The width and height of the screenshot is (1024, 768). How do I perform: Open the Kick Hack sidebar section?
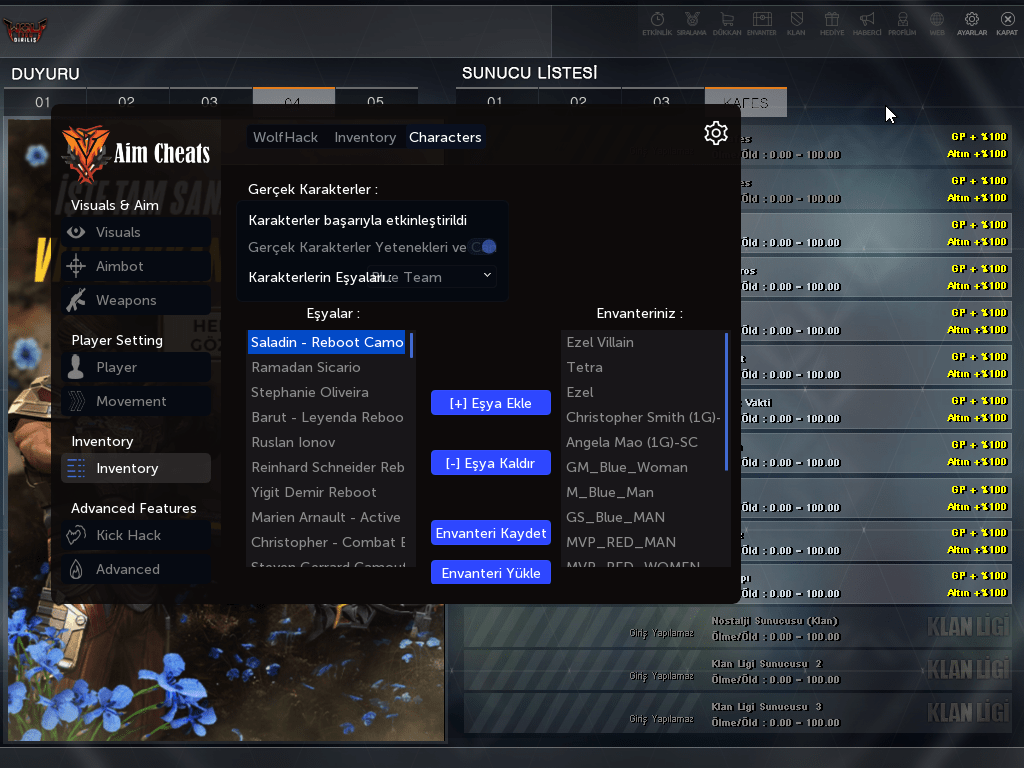point(136,536)
